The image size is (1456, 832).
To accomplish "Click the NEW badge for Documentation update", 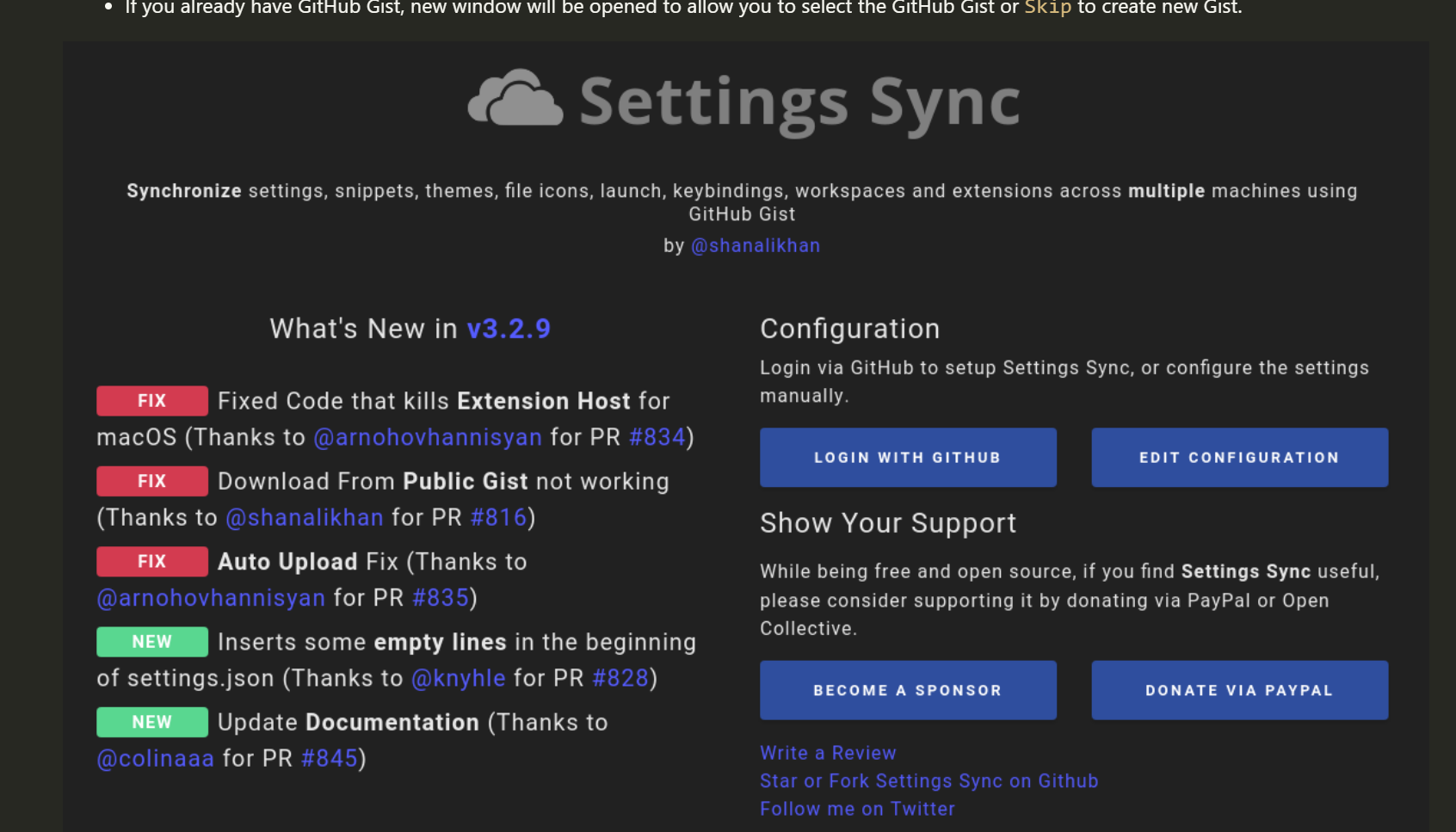I will click(x=152, y=722).
